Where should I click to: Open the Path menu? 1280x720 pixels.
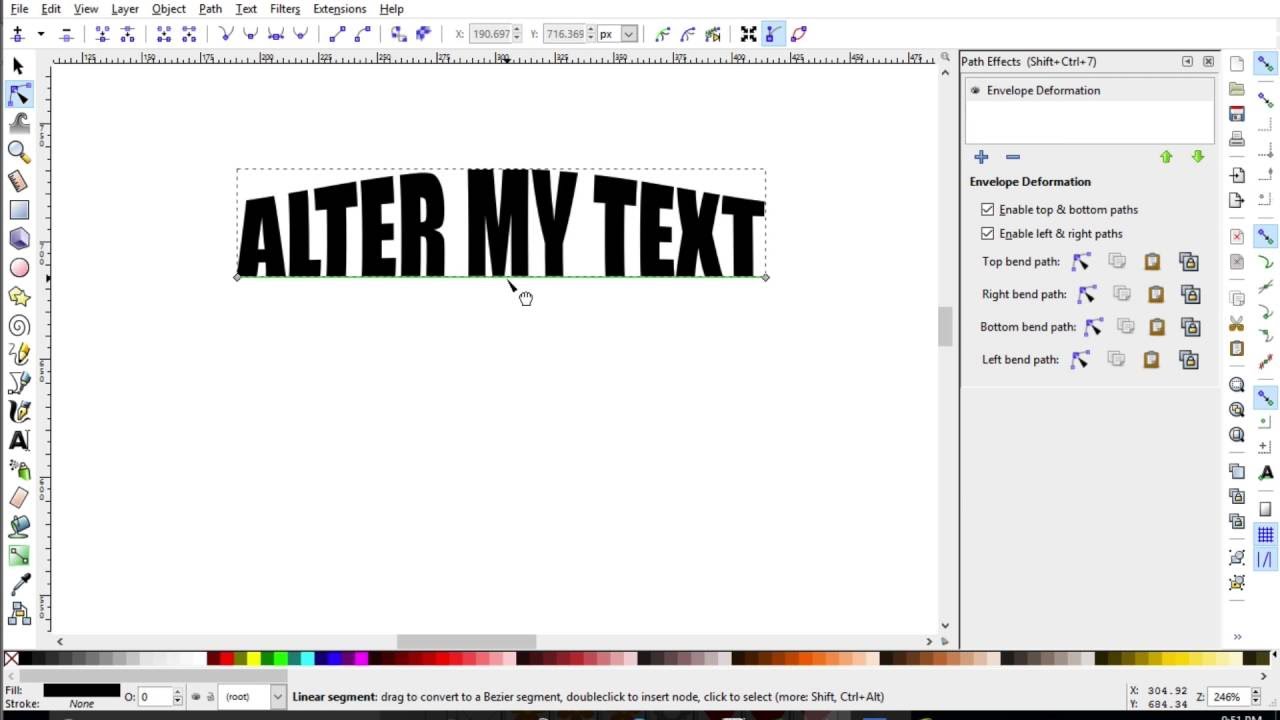210,9
